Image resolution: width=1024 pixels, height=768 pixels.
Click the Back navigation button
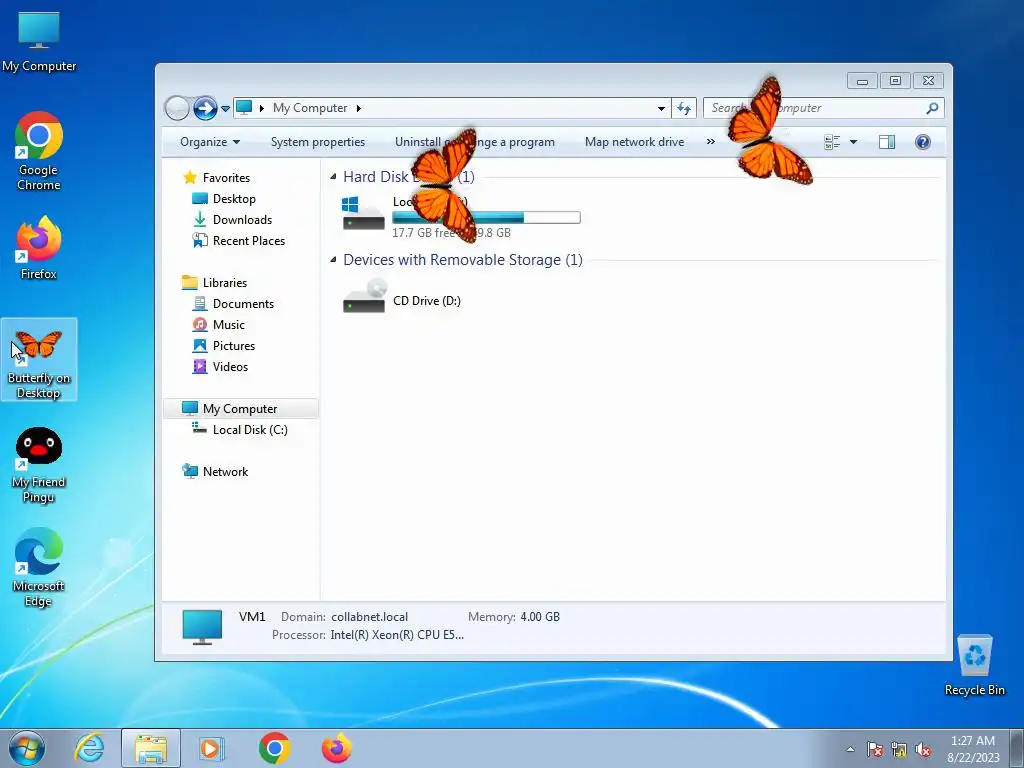[x=177, y=108]
